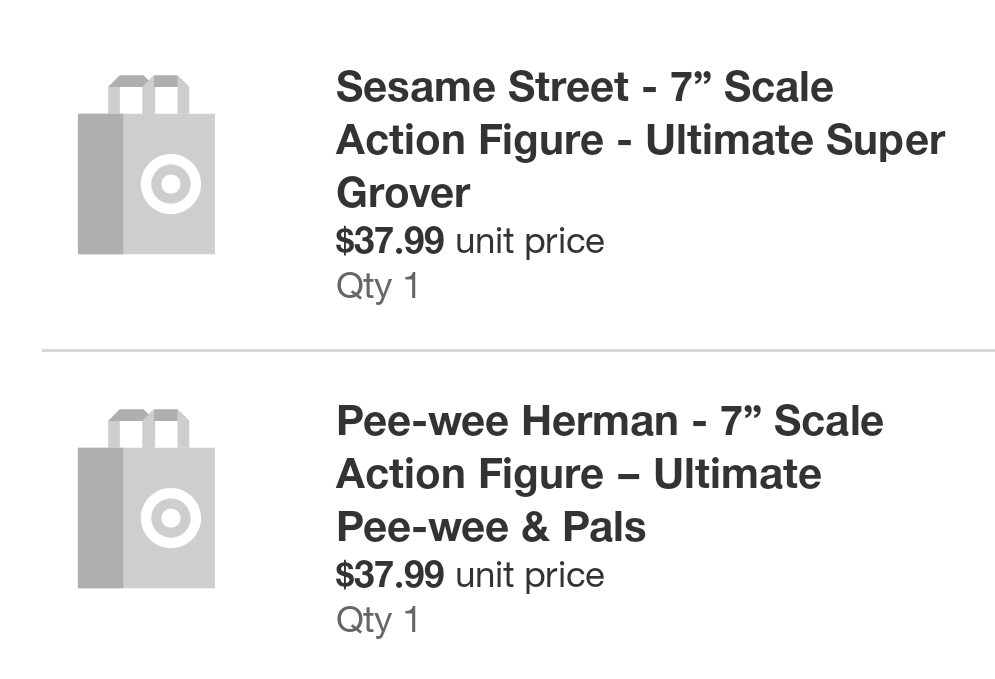Click dark side panel of Pee-wee's bag
The image size is (995, 679).
tap(100, 518)
